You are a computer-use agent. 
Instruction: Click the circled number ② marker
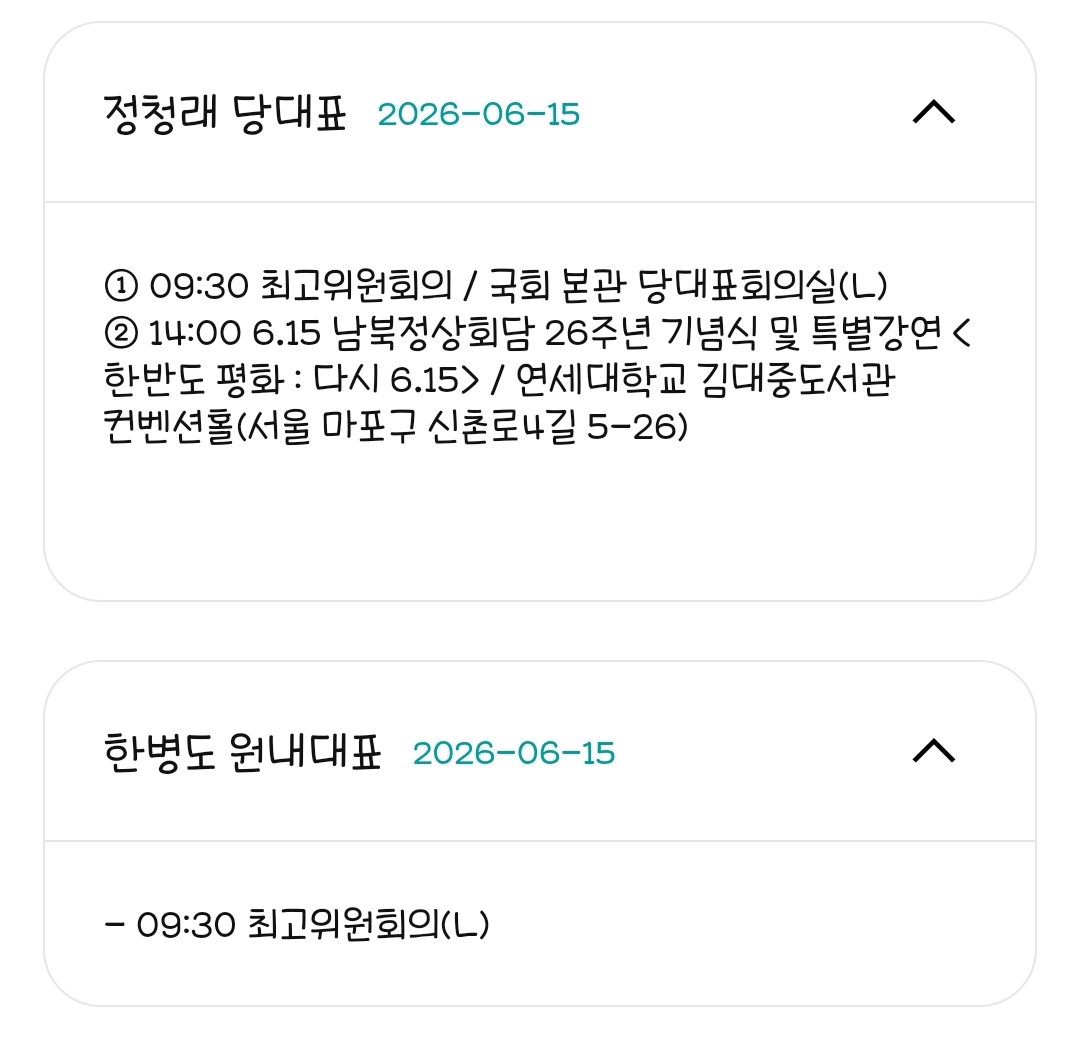[x=121, y=333]
